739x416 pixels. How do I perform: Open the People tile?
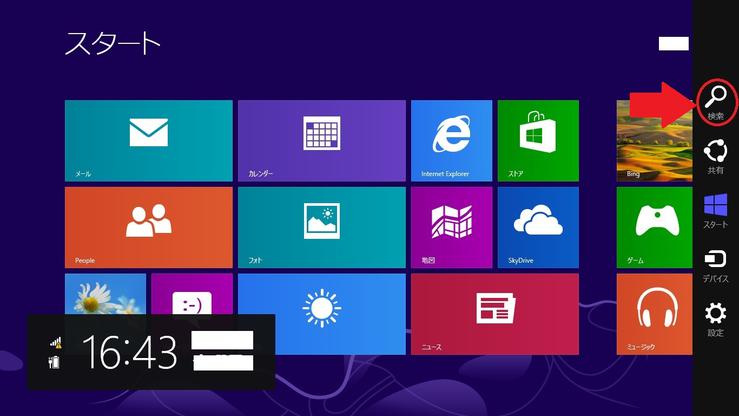click(148, 227)
